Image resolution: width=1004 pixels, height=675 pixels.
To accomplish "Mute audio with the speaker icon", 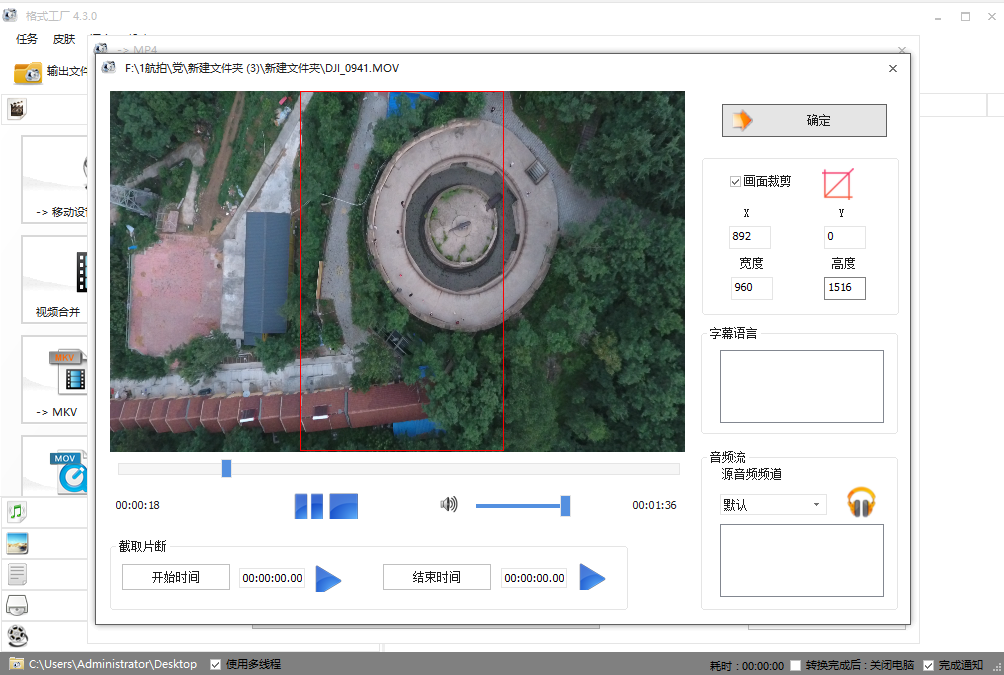I will [x=449, y=504].
